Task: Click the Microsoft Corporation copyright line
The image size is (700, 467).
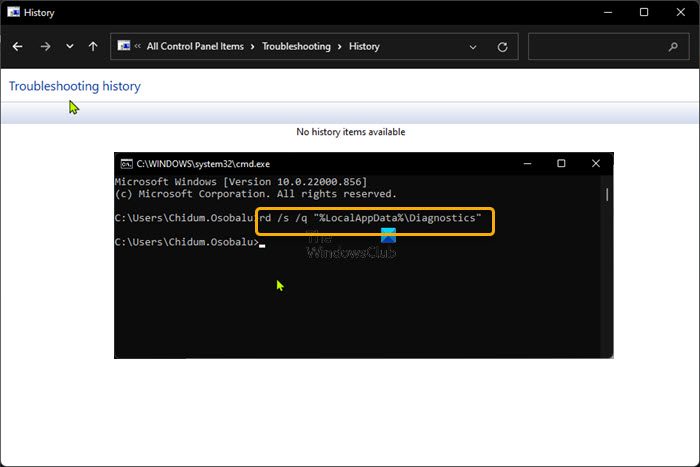Action: click(256, 194)
